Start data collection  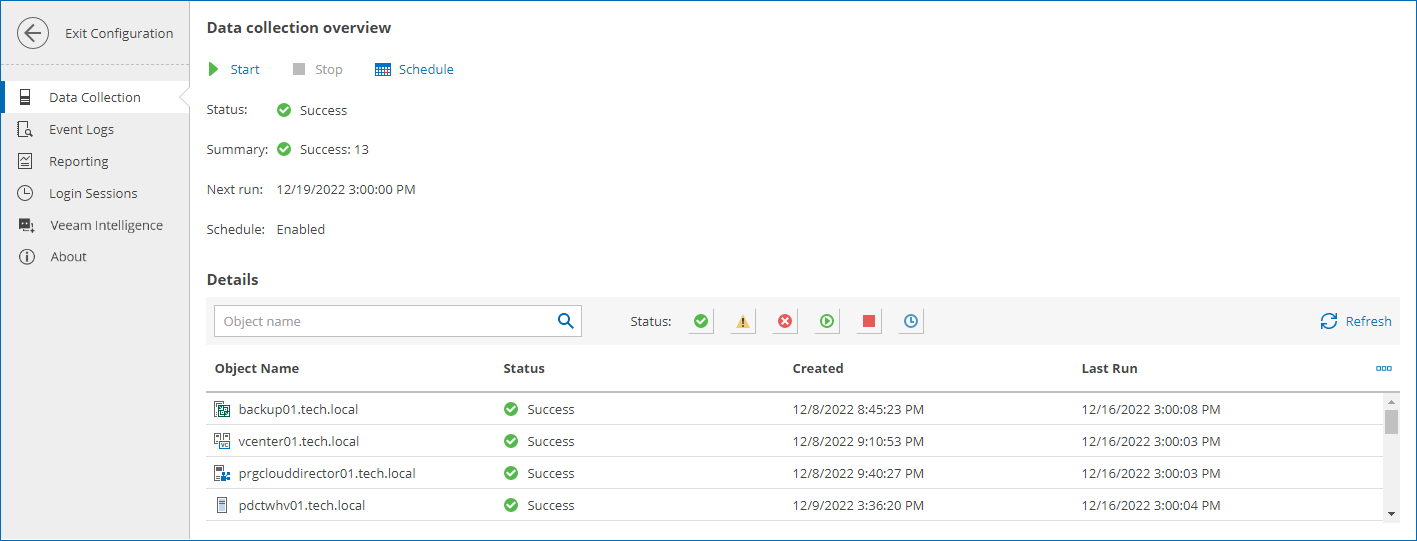(234, 69)
